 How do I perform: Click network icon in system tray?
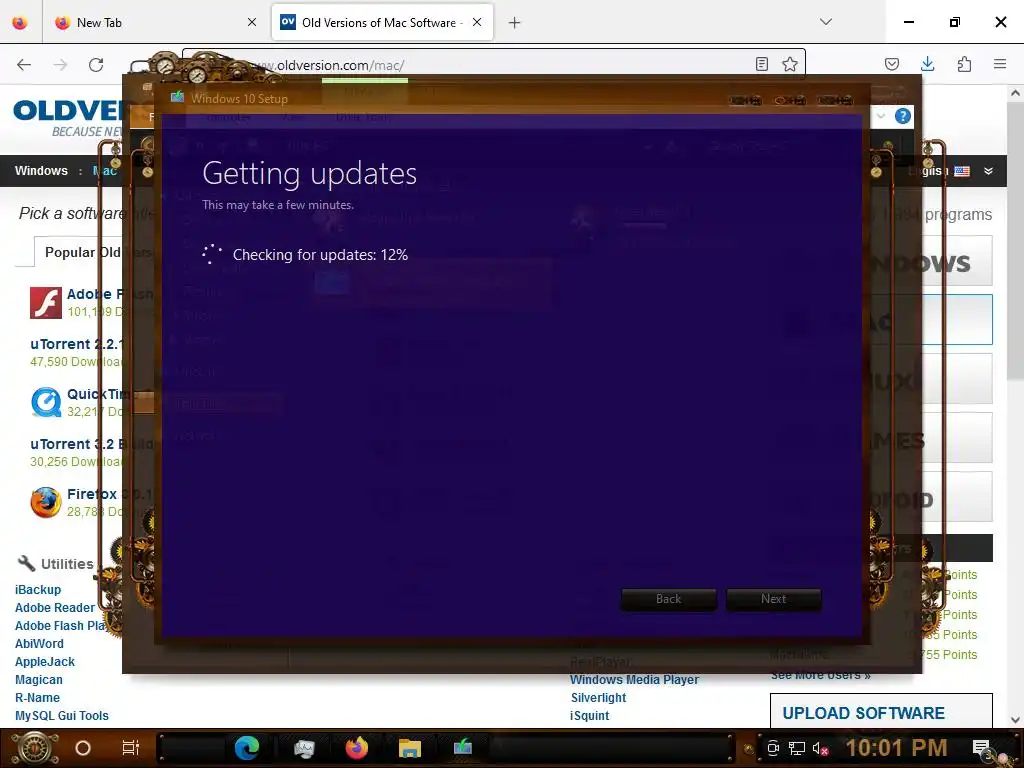tap(797, 748)
